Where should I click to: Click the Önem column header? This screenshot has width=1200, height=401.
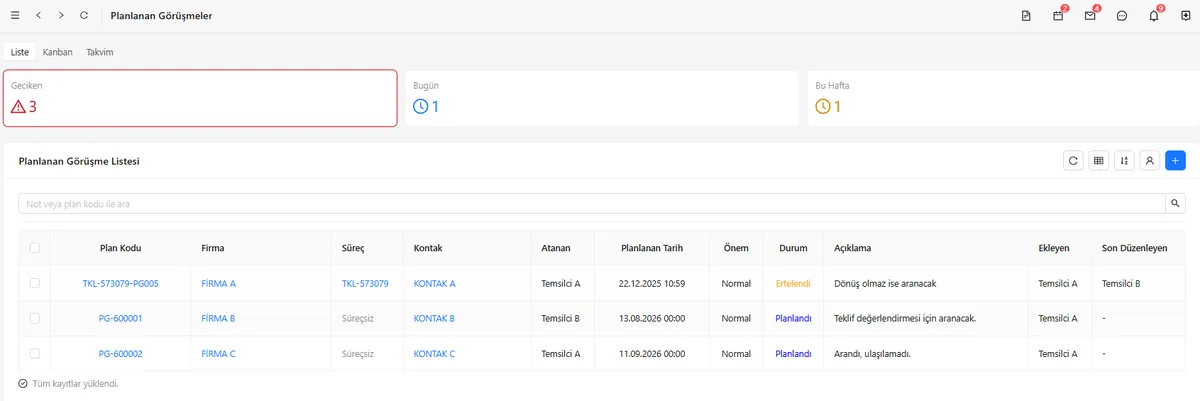pos(736,248)
